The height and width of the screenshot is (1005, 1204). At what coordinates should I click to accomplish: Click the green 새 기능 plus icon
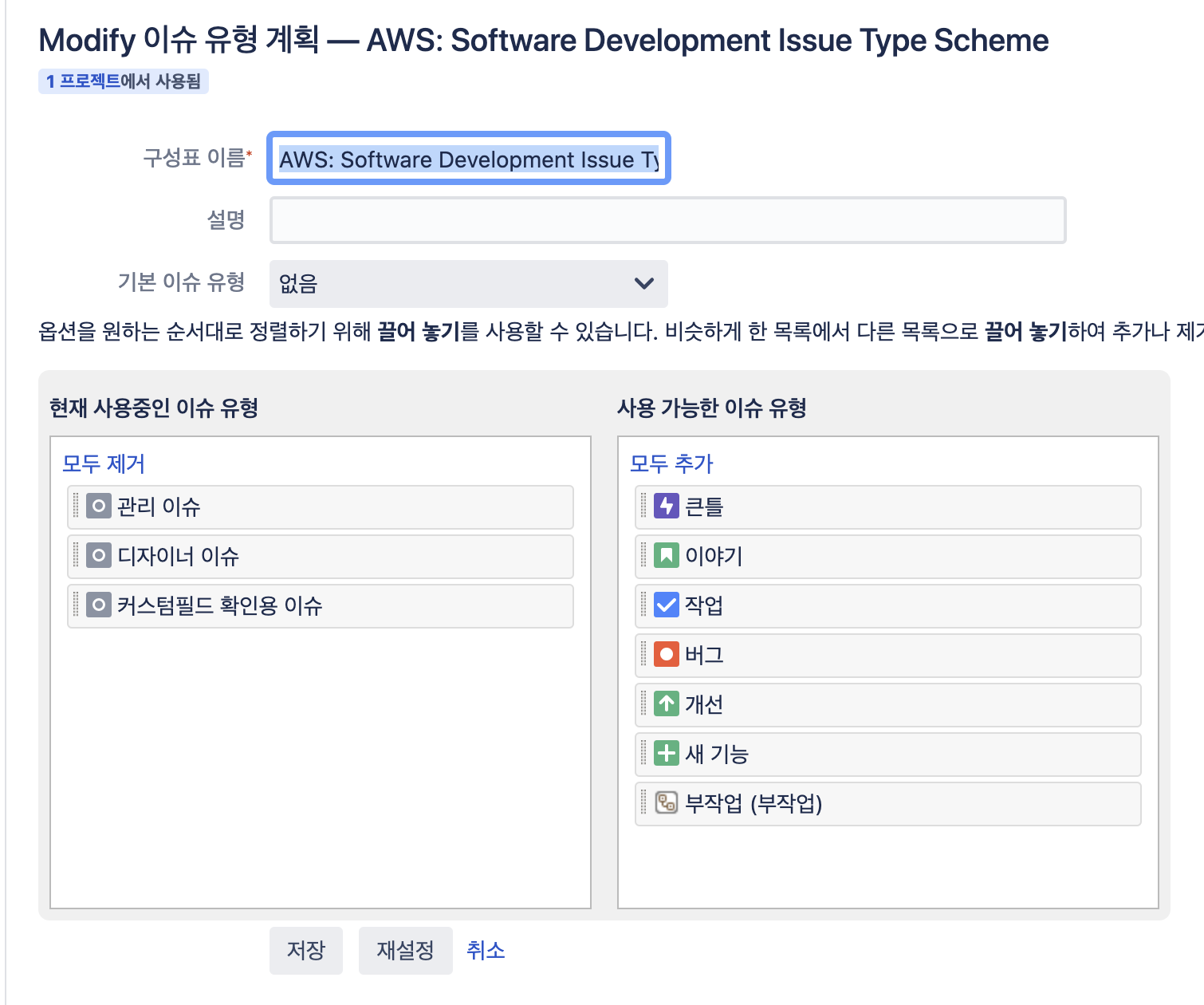tap(667, 753)
